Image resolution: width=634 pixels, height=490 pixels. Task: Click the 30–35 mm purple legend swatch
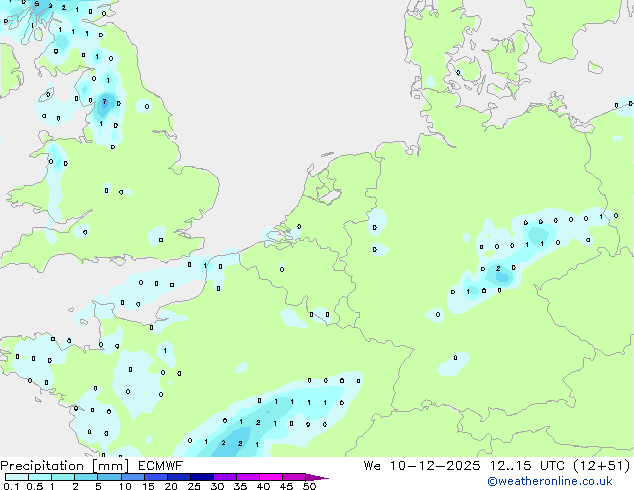[224, 477]
